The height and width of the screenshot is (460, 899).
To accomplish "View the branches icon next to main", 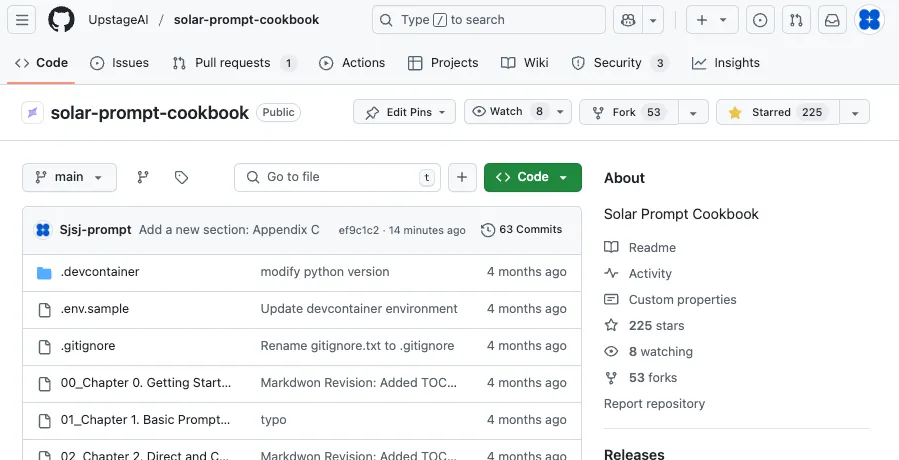I will (x=143, y=177).
